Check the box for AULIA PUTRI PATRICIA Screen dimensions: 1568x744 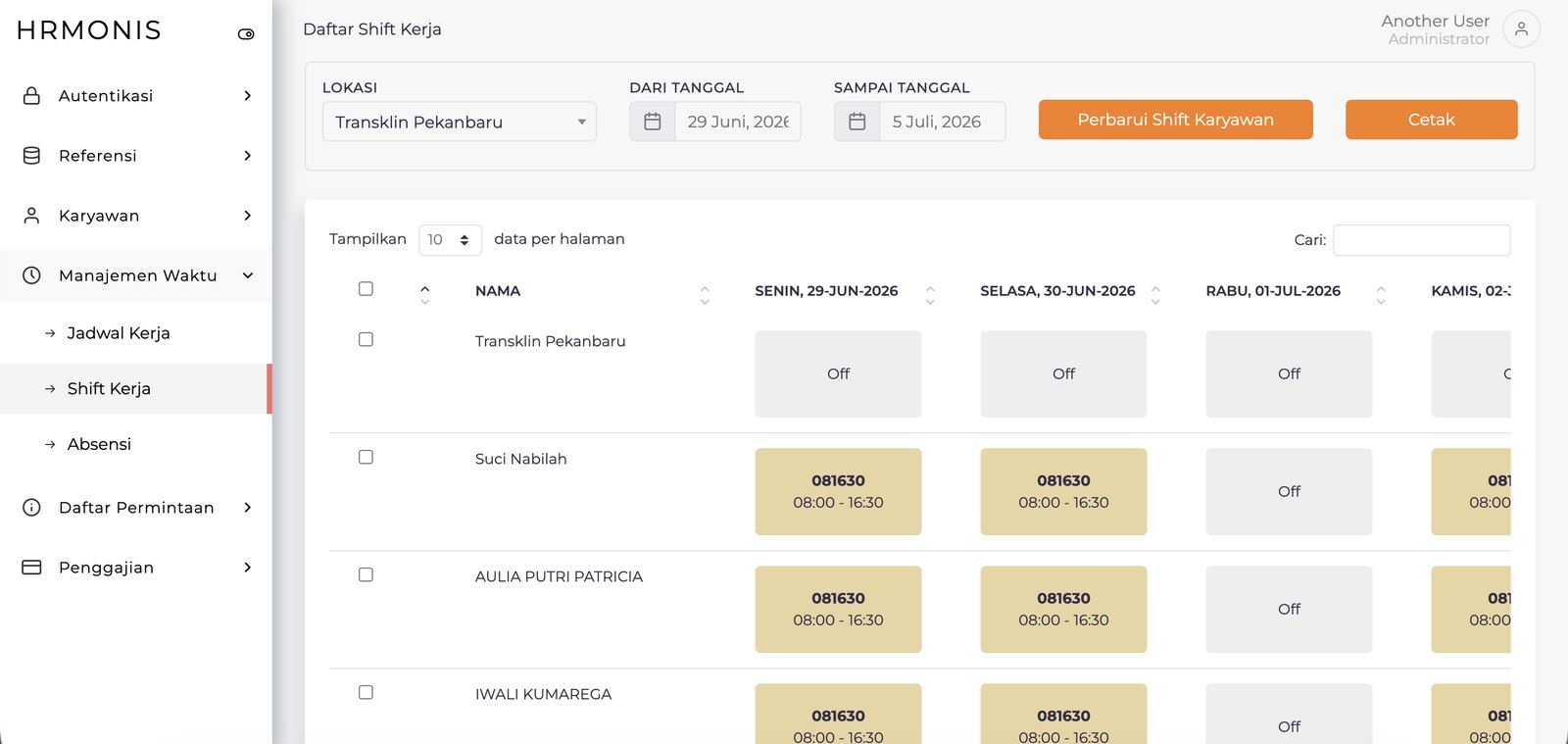[366, 574]
